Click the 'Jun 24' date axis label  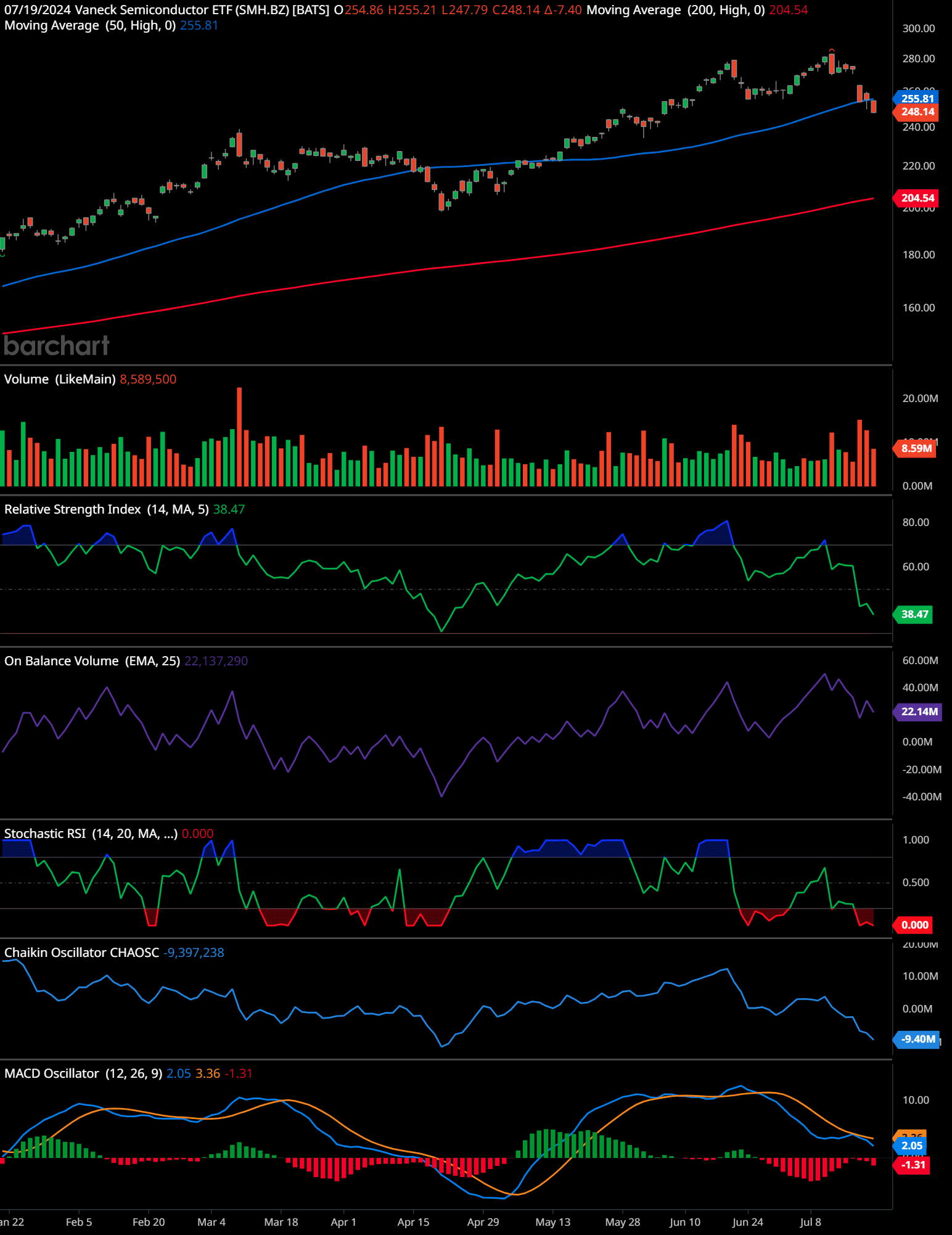748,1222
